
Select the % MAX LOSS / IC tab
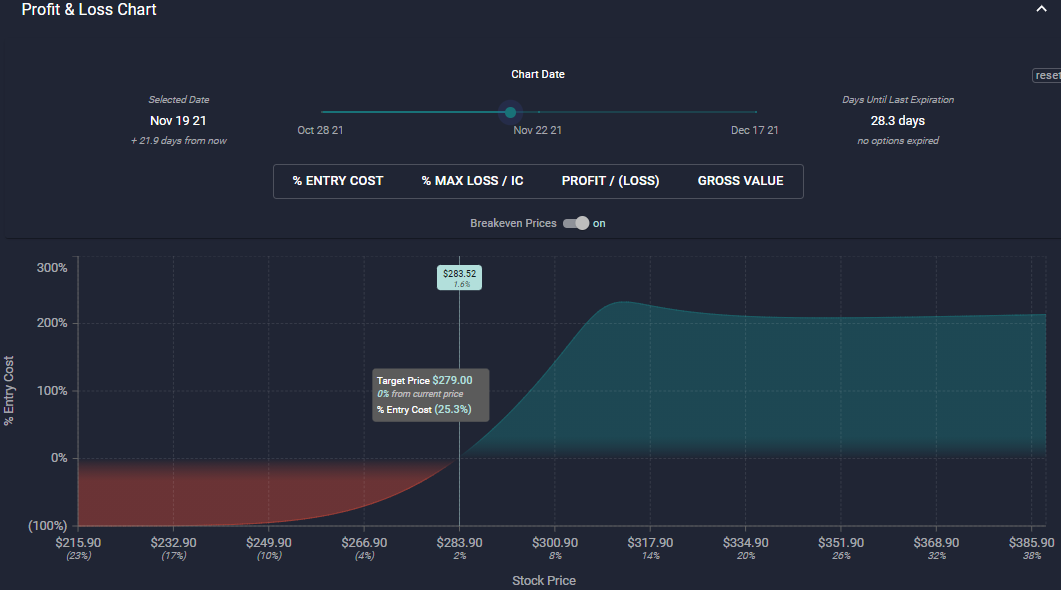click(472, 181)
